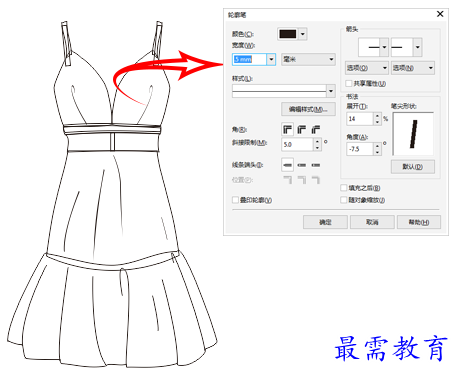Viewport: 456px width, 380px height.
Task: Close the outline pen dialog
Action: click(x=440, y=14)
